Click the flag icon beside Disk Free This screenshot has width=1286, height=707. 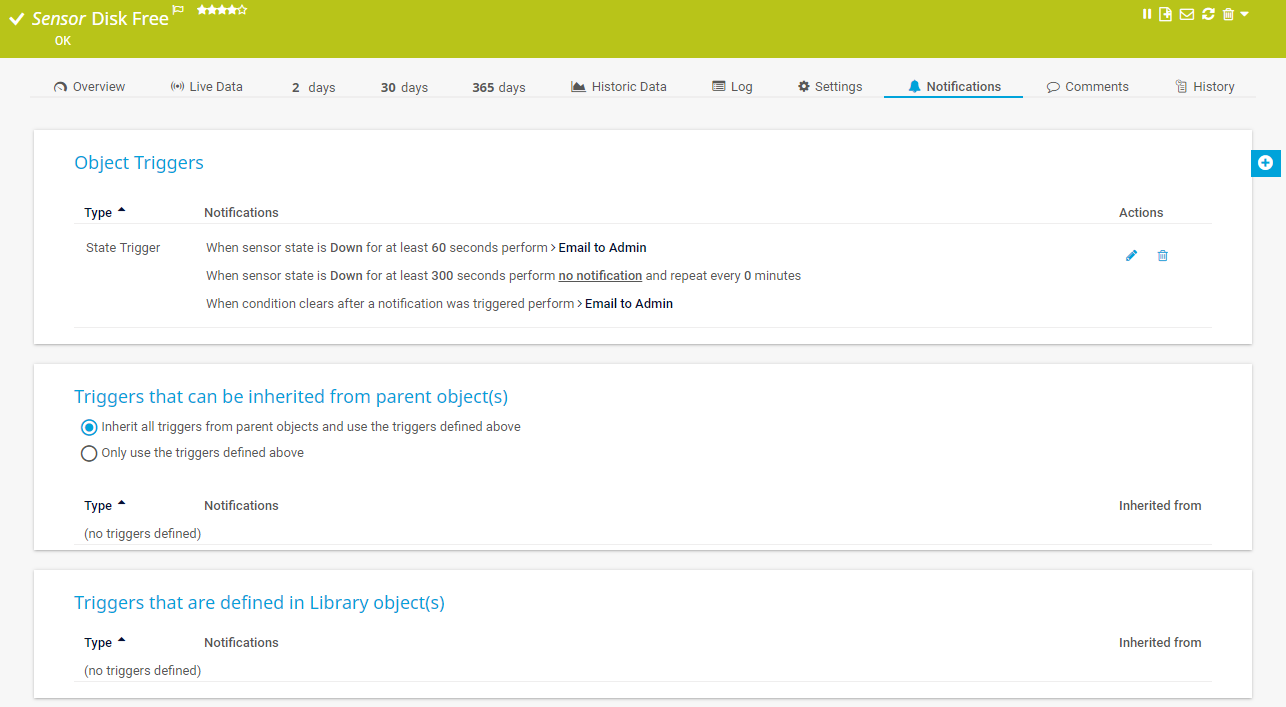(178, 10)
